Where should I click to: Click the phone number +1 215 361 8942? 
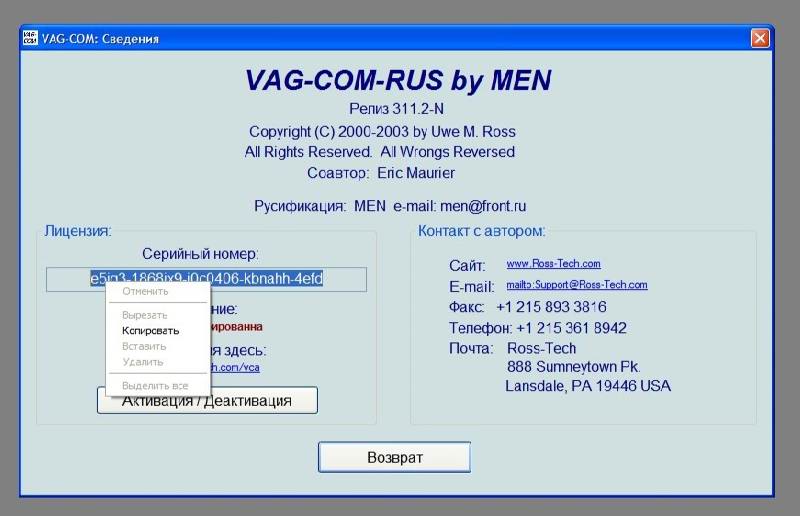[571, 328]
